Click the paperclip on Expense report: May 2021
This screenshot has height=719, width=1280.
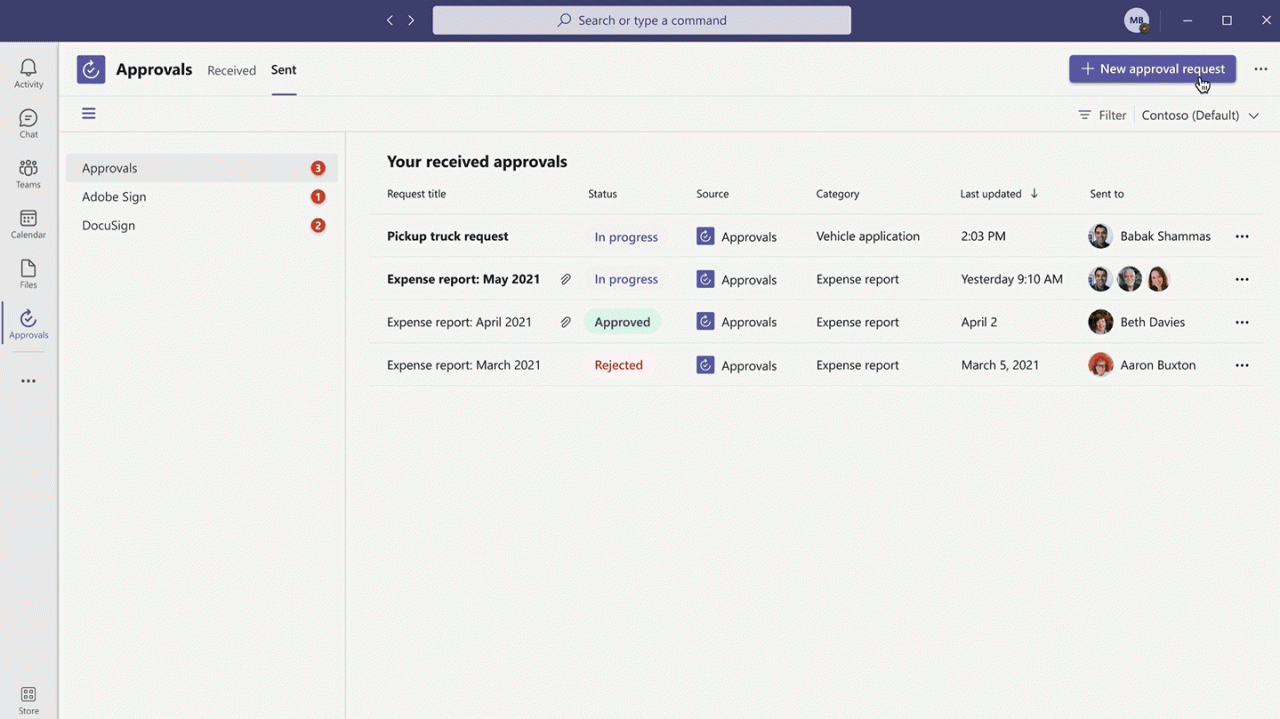point(566,280)
